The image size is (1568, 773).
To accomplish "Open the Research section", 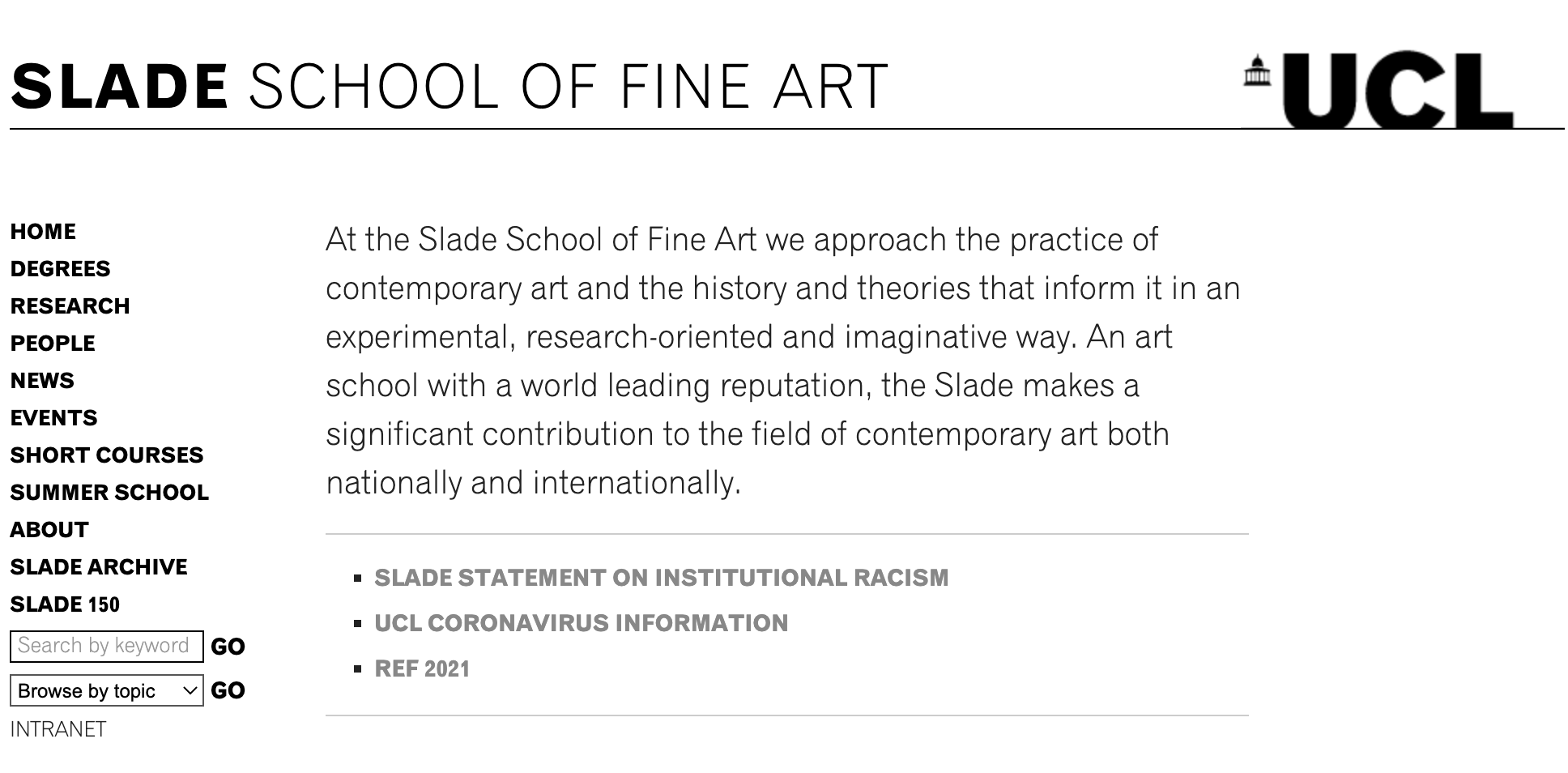I will coord(70,306).
